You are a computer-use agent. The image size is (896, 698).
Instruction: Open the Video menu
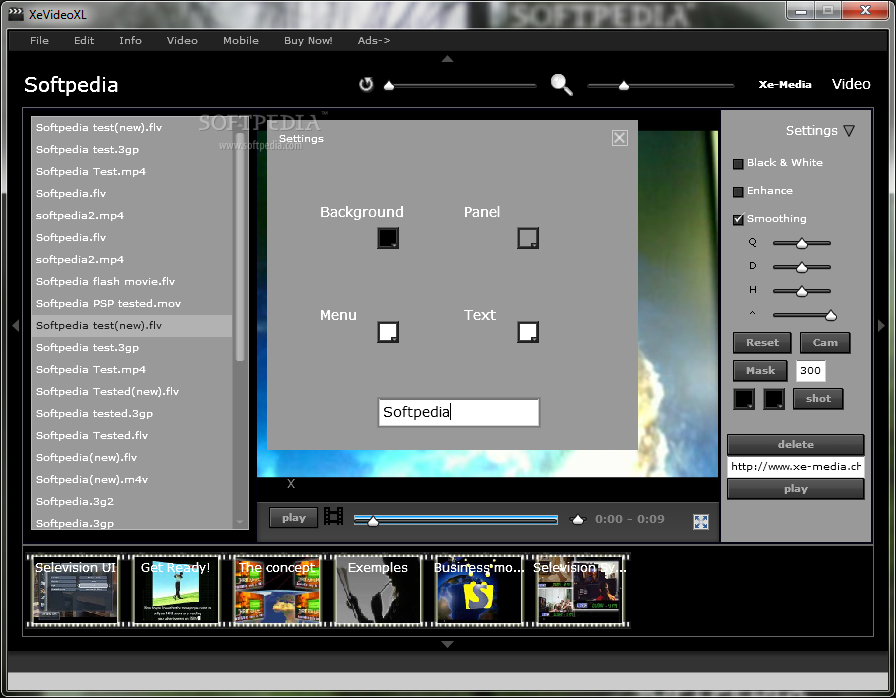tap(182, 41)
